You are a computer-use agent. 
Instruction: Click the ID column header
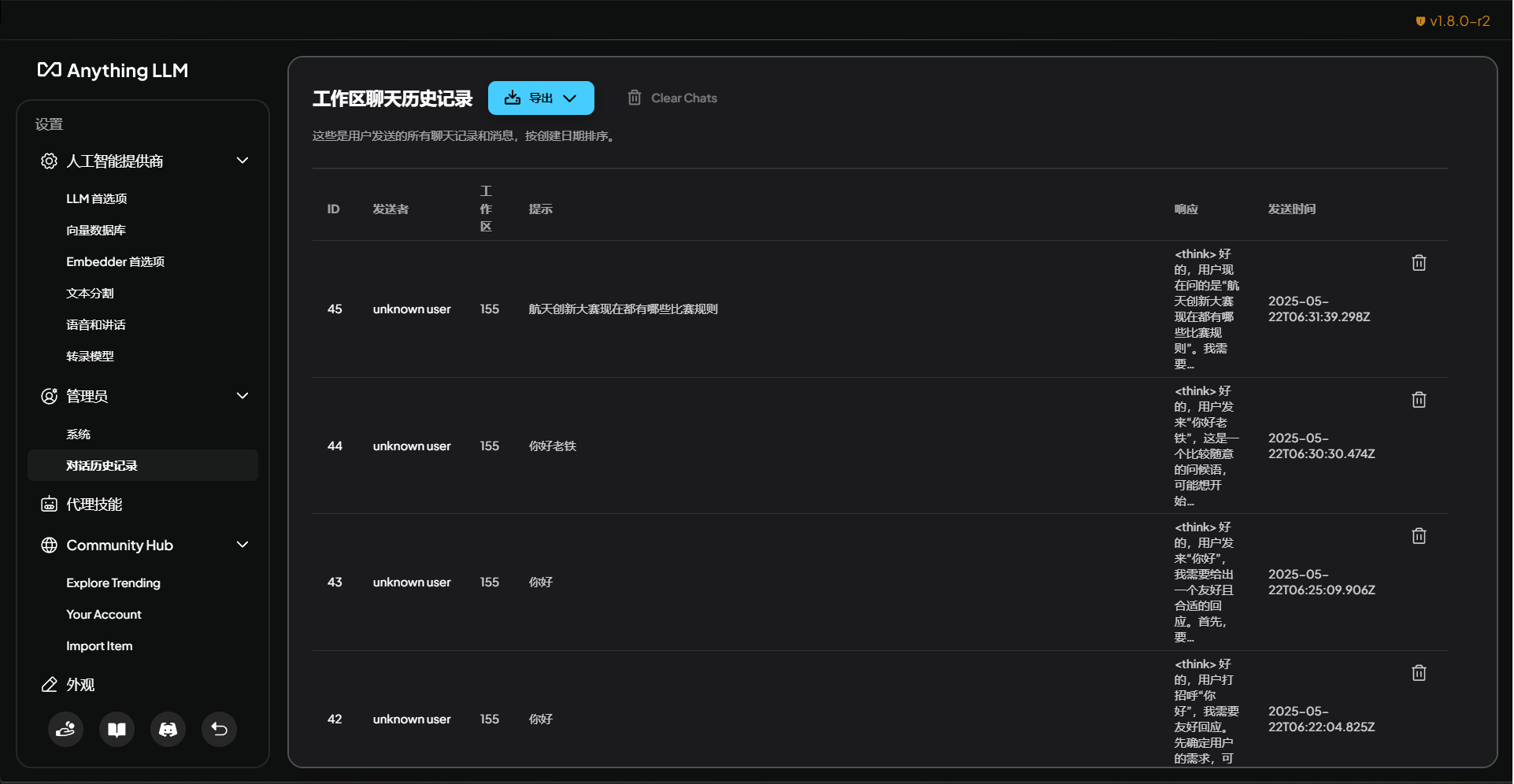coord(334,209)
